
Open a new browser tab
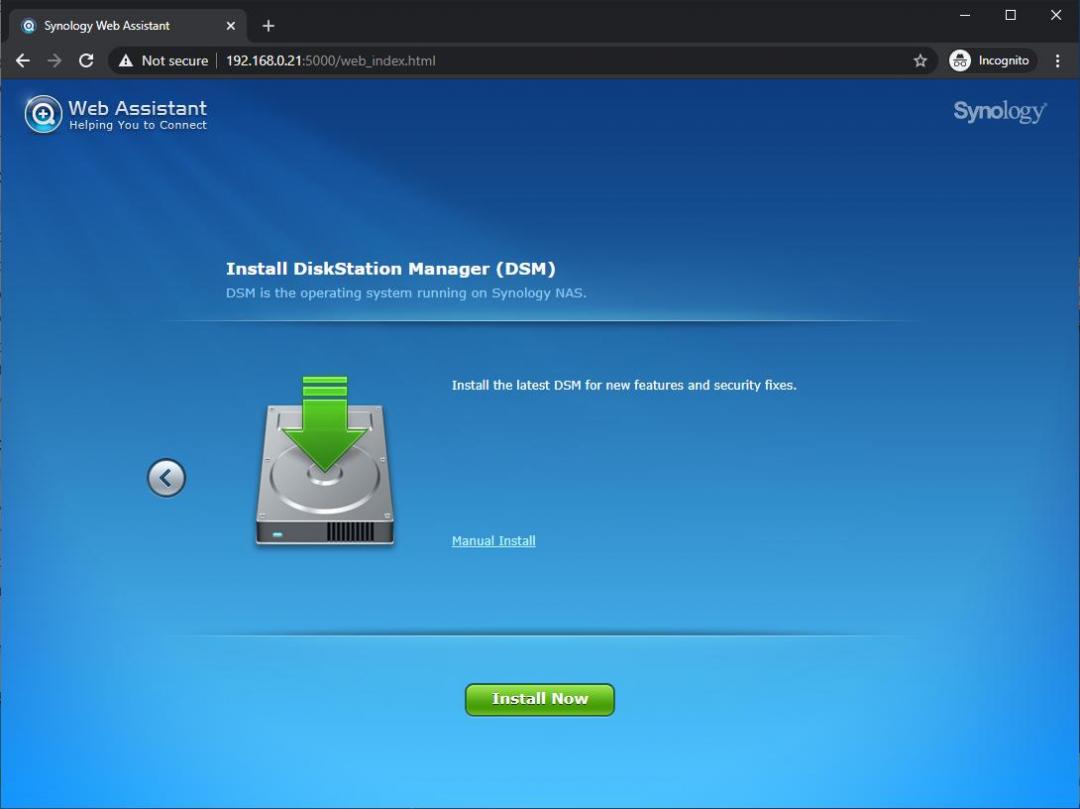tap(268, 25)
